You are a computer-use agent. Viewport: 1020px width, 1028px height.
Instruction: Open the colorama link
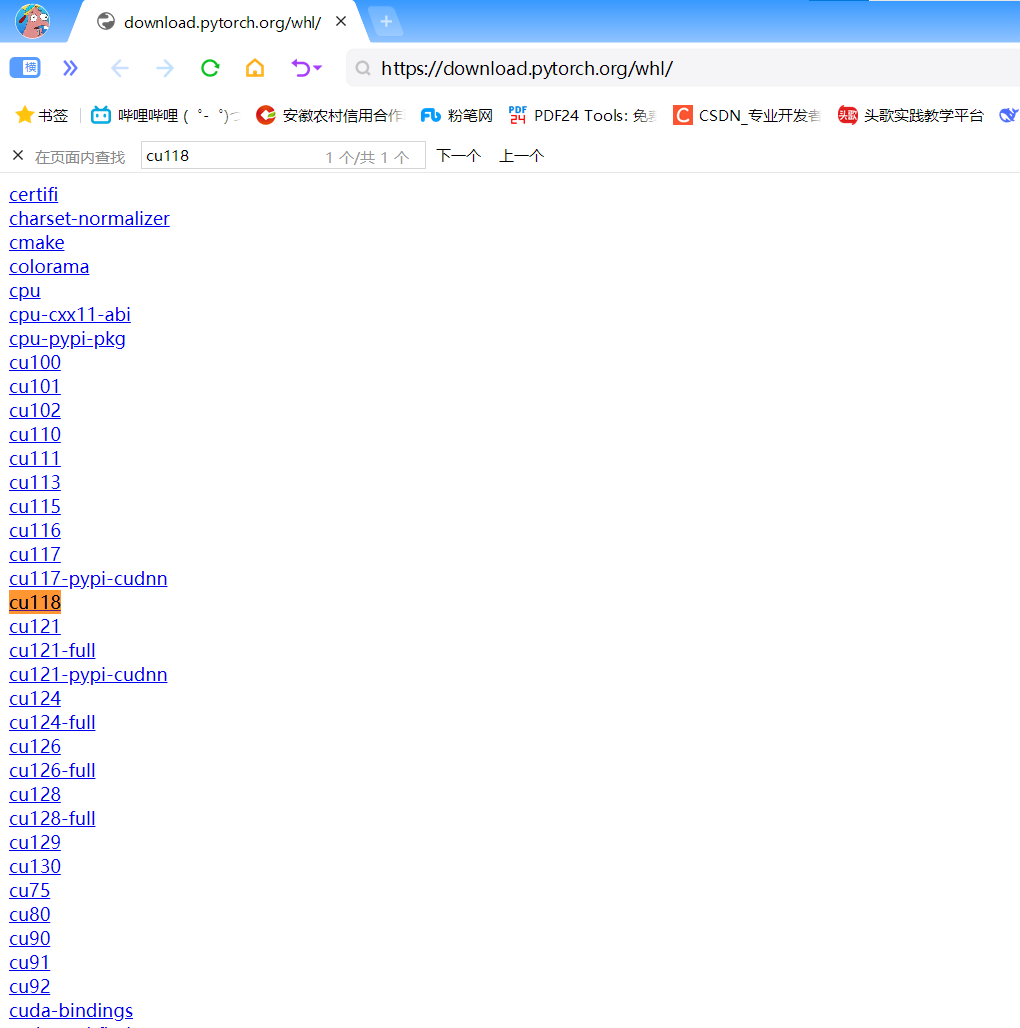[x=49, y=266]
